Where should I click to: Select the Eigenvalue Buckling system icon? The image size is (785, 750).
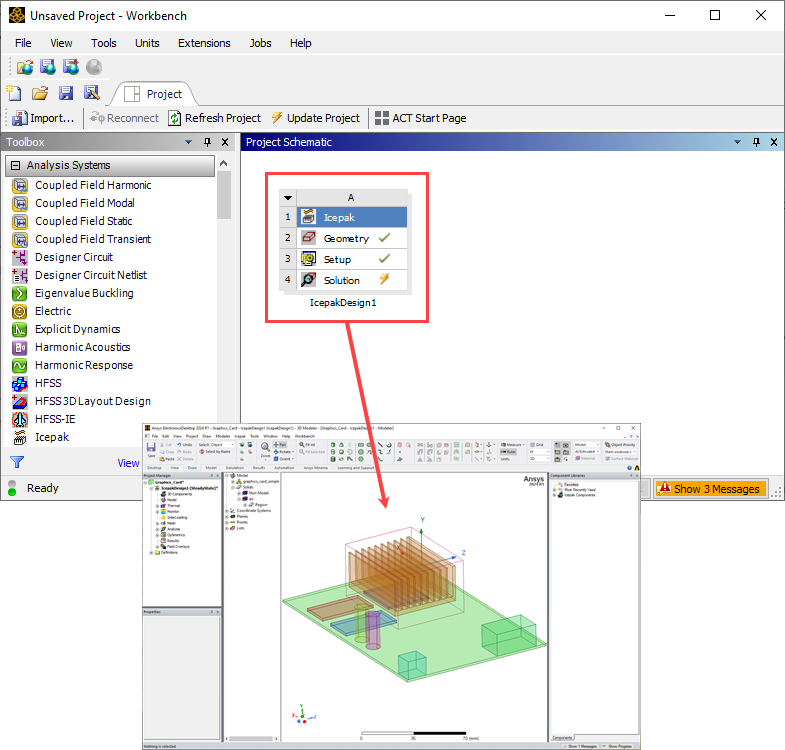coord(20,293)
